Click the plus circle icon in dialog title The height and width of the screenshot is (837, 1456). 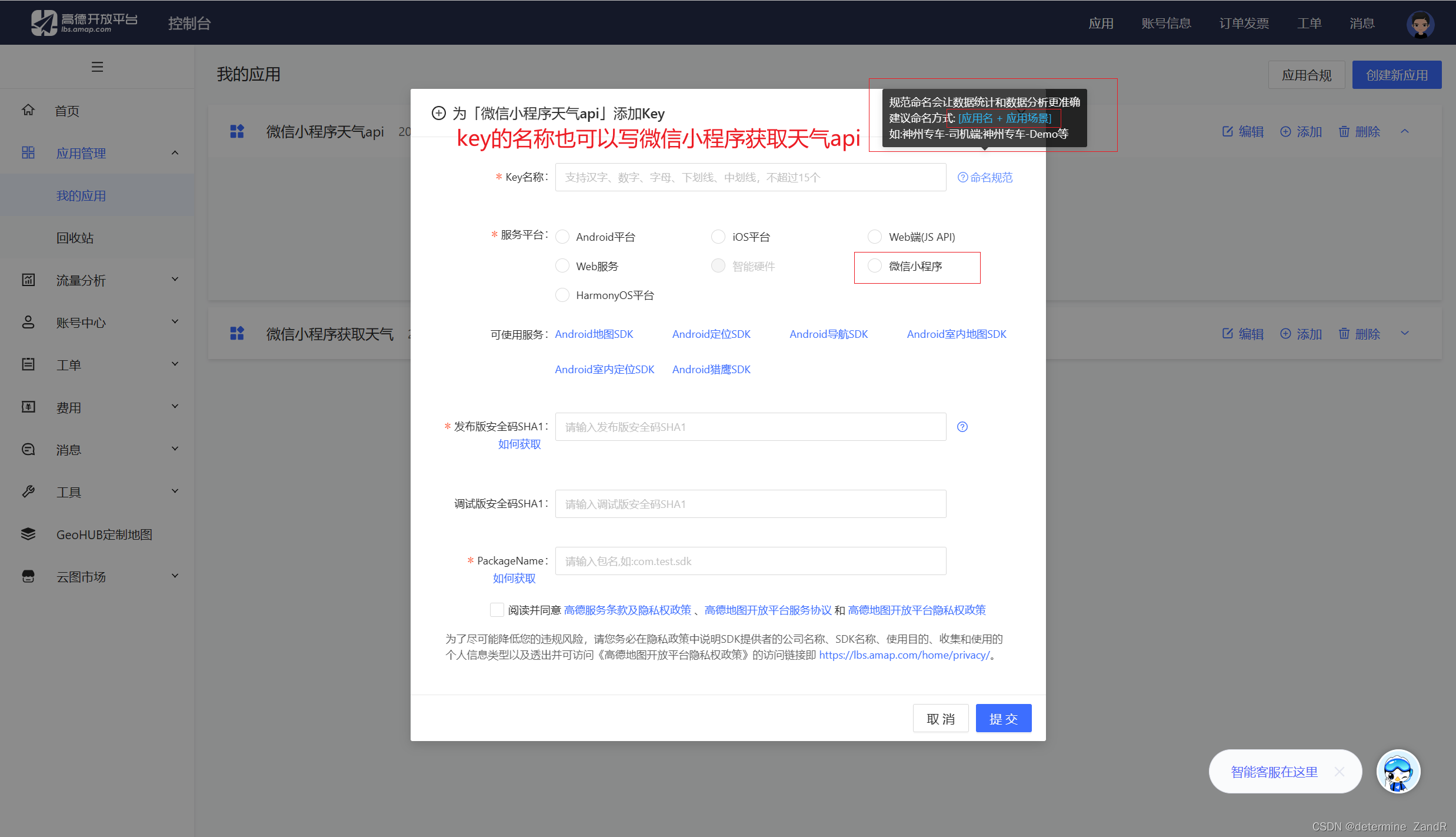click(x=439, y=113)
